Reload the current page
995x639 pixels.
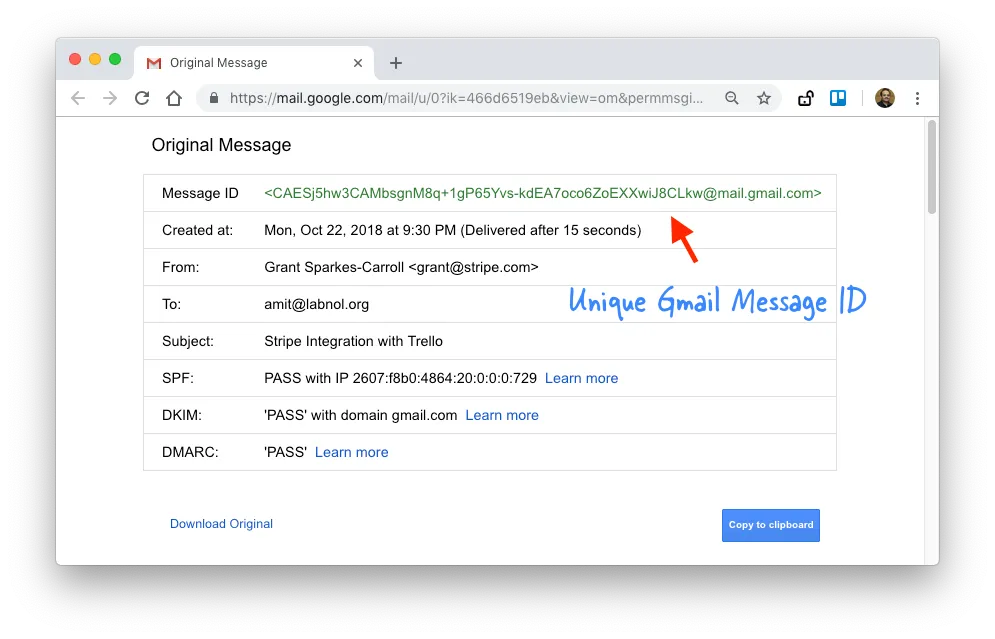tap(142, 98)
